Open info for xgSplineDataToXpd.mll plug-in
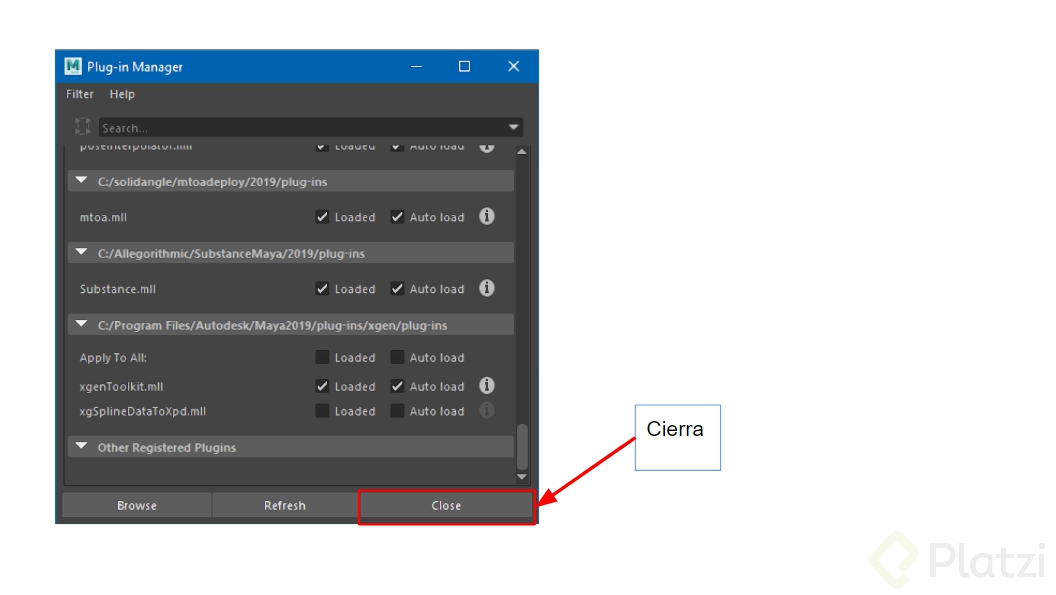 point(486,410)
